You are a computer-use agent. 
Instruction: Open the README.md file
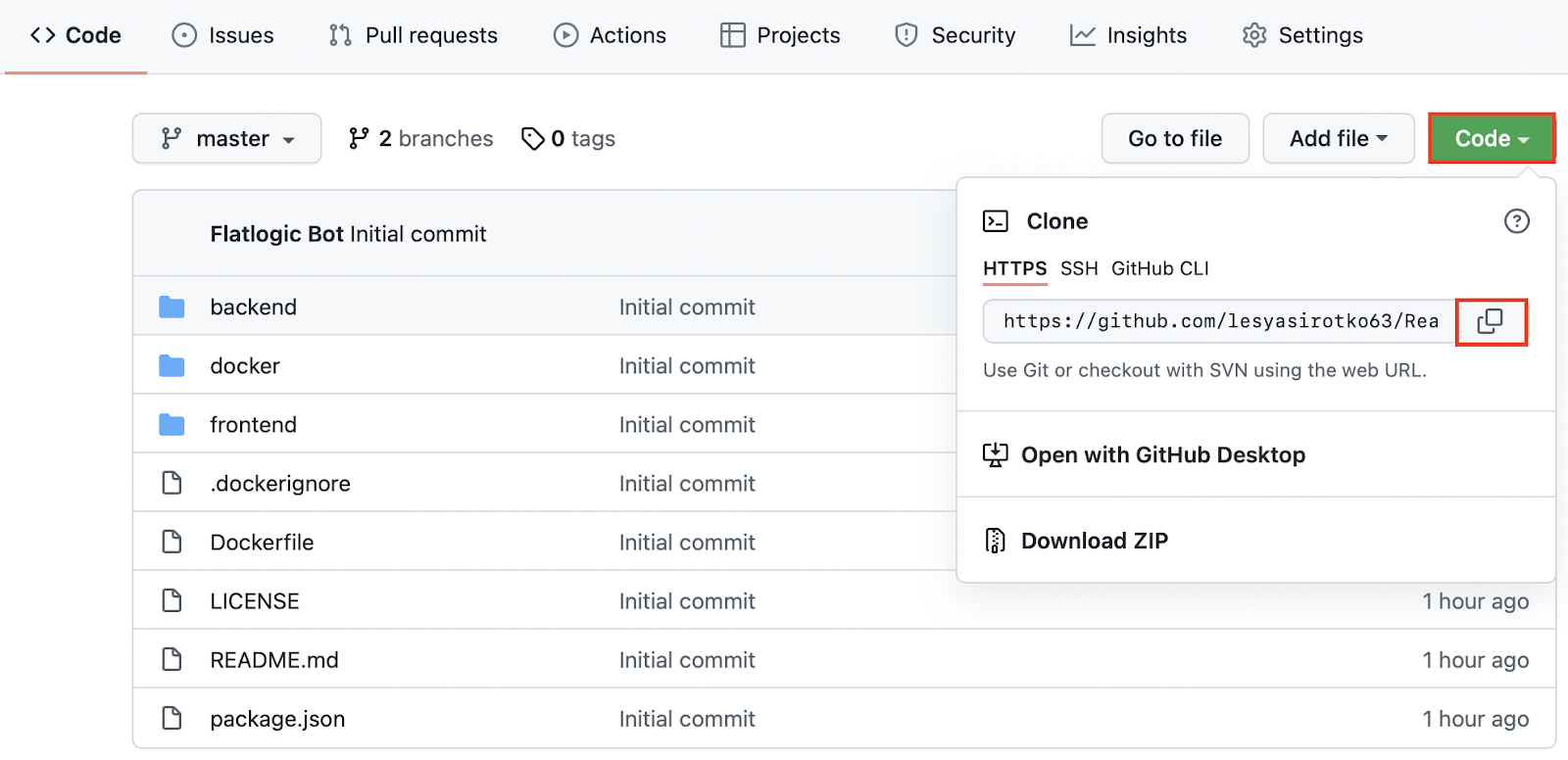pos(274,659)
